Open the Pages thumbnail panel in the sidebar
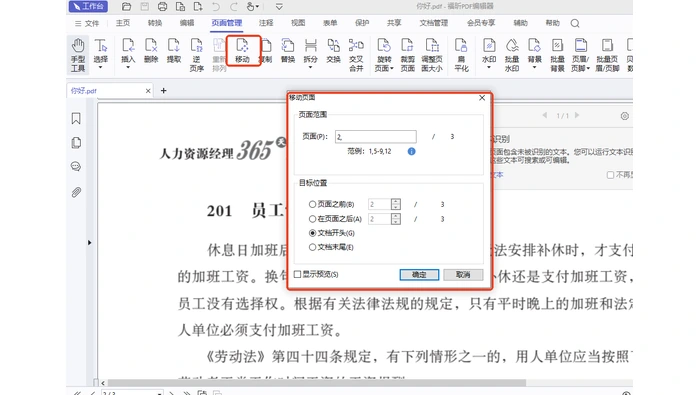Viewport: 700px width, 395px height. coord(76,143)
